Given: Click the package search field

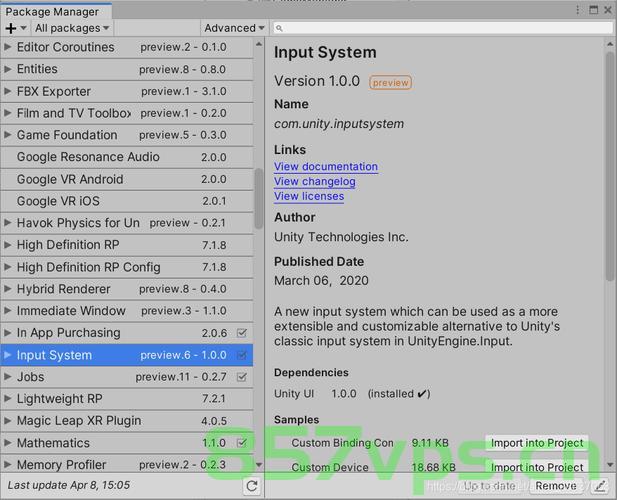Looking at the screenshot, I should click(443, 28).
